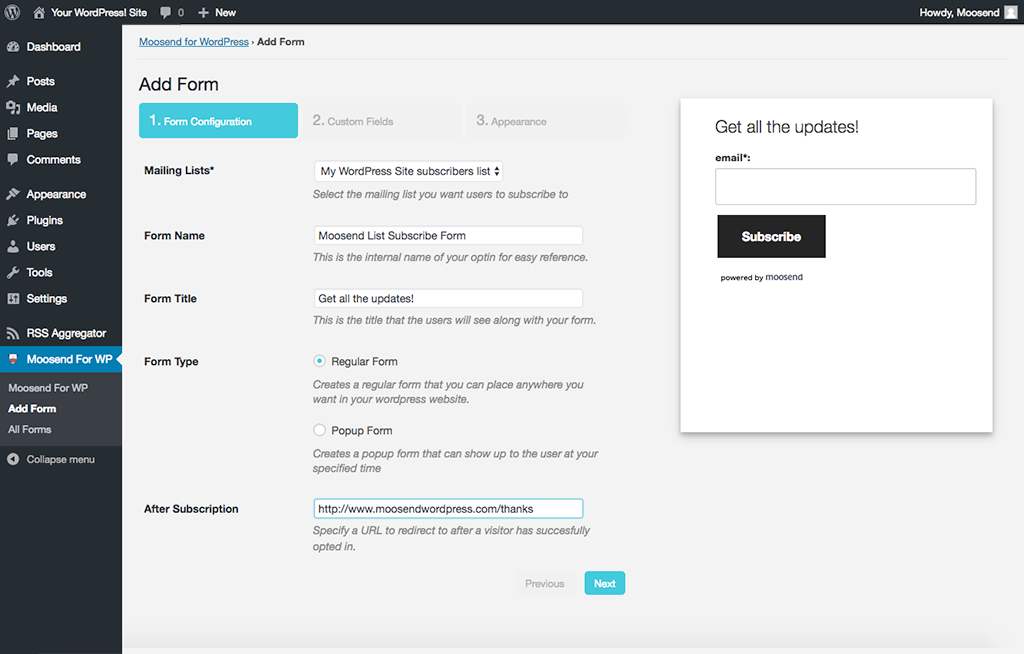Click the Form Name input field
This screenshot has height=654, width=1024.
click(448, 235)
